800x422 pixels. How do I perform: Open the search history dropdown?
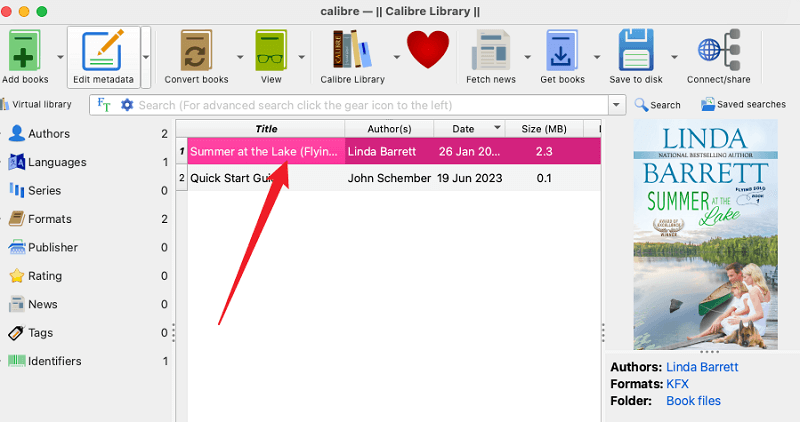click(616, 105)
